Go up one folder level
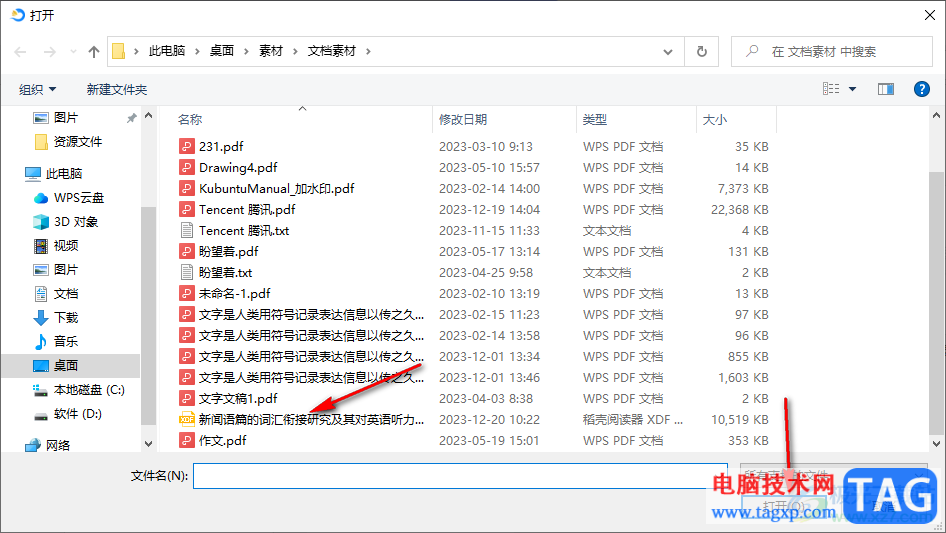Image resolution: width=946 pixels, height=533 pixels. click(x=94, y=52)
